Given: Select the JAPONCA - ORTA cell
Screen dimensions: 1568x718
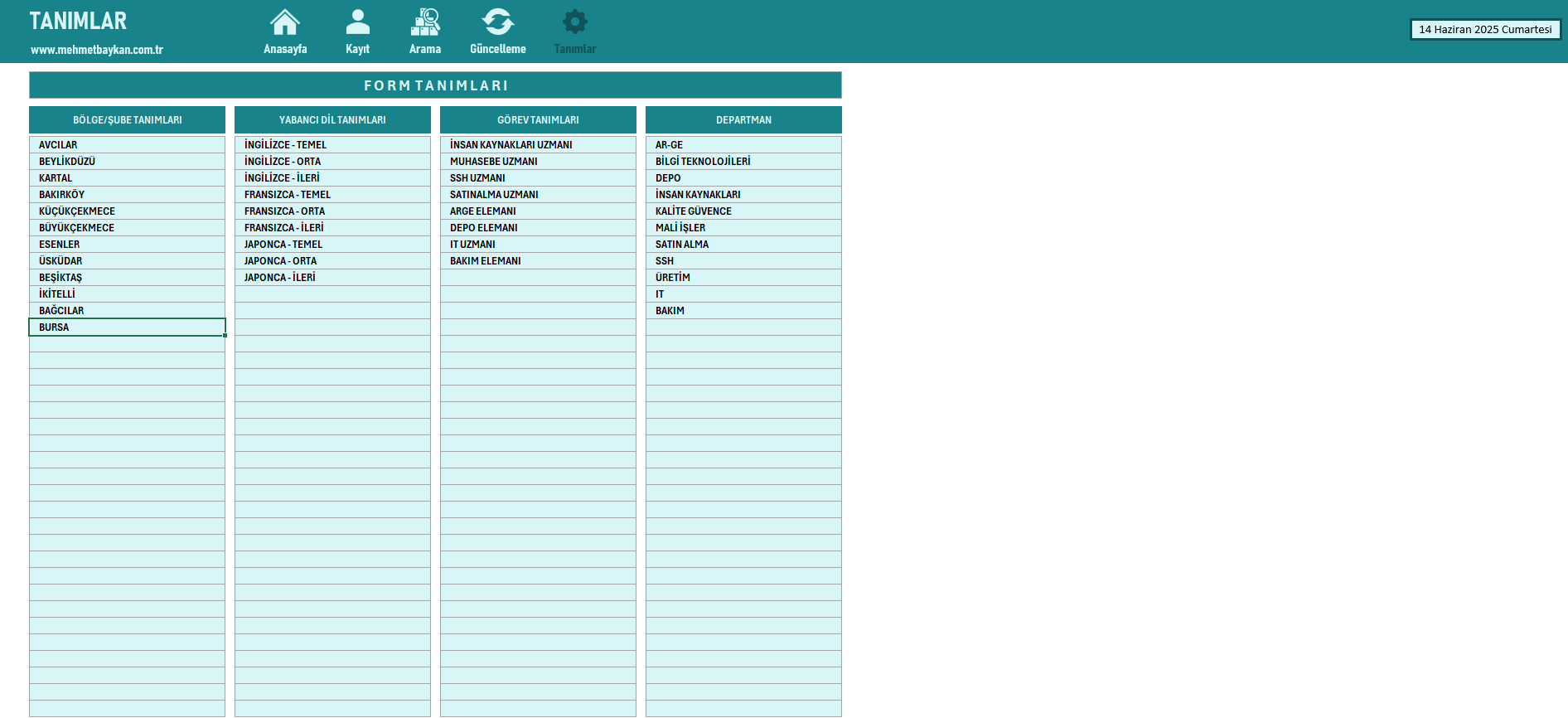Looking at the screenshot, I should click(x=332, y=261).
